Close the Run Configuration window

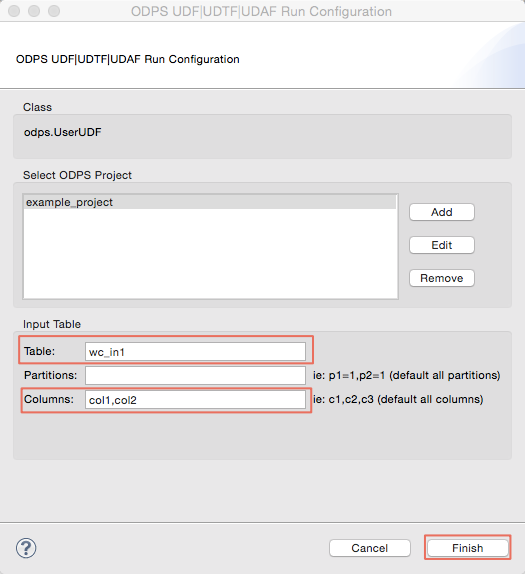[x=14, y=11]
